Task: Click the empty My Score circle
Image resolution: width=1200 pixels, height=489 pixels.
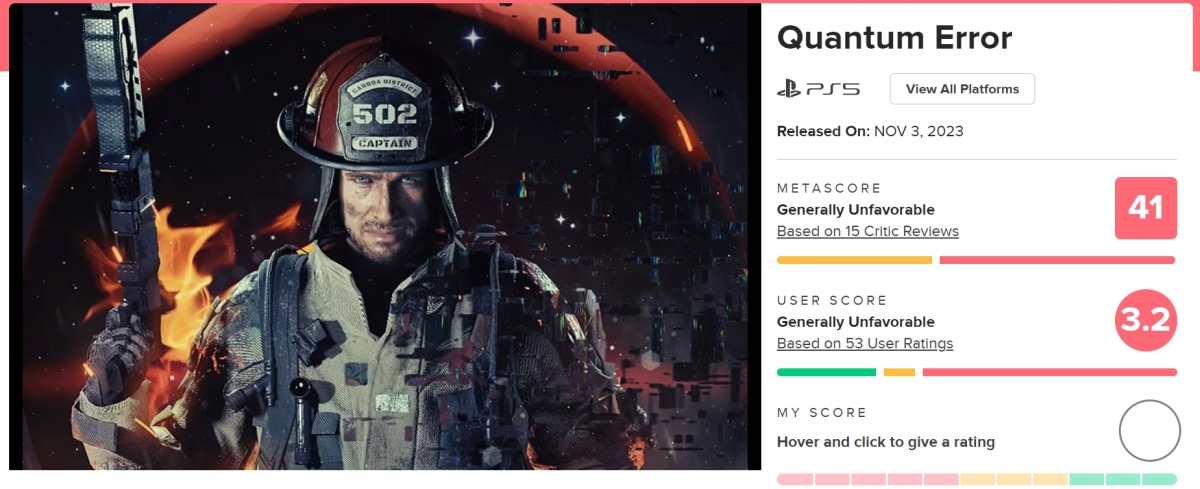Action: 1149,430
